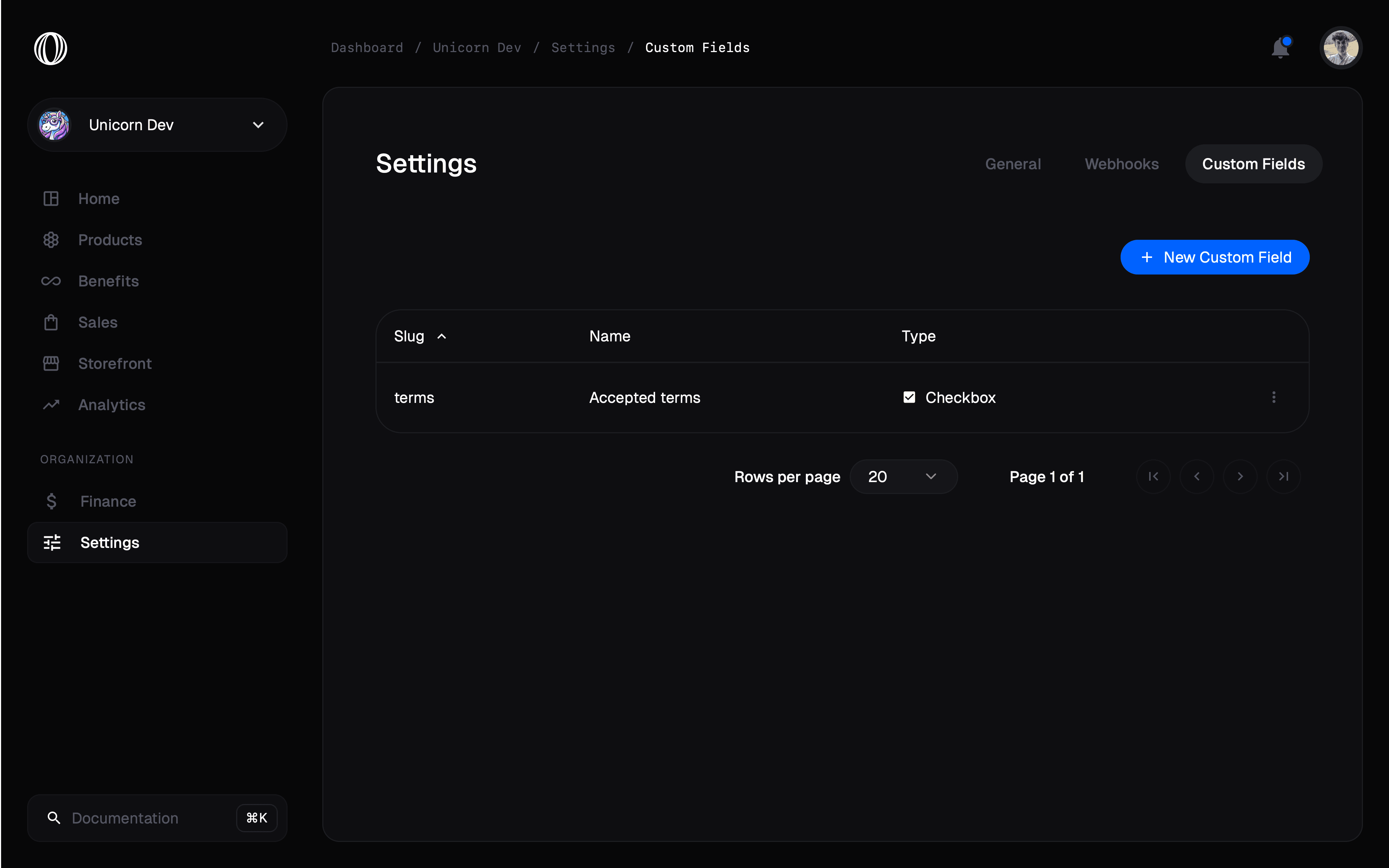The width and height of the screenshot is (1389, 868).
Task: Switch to the General settings tab
Action: coord(1013,164)
